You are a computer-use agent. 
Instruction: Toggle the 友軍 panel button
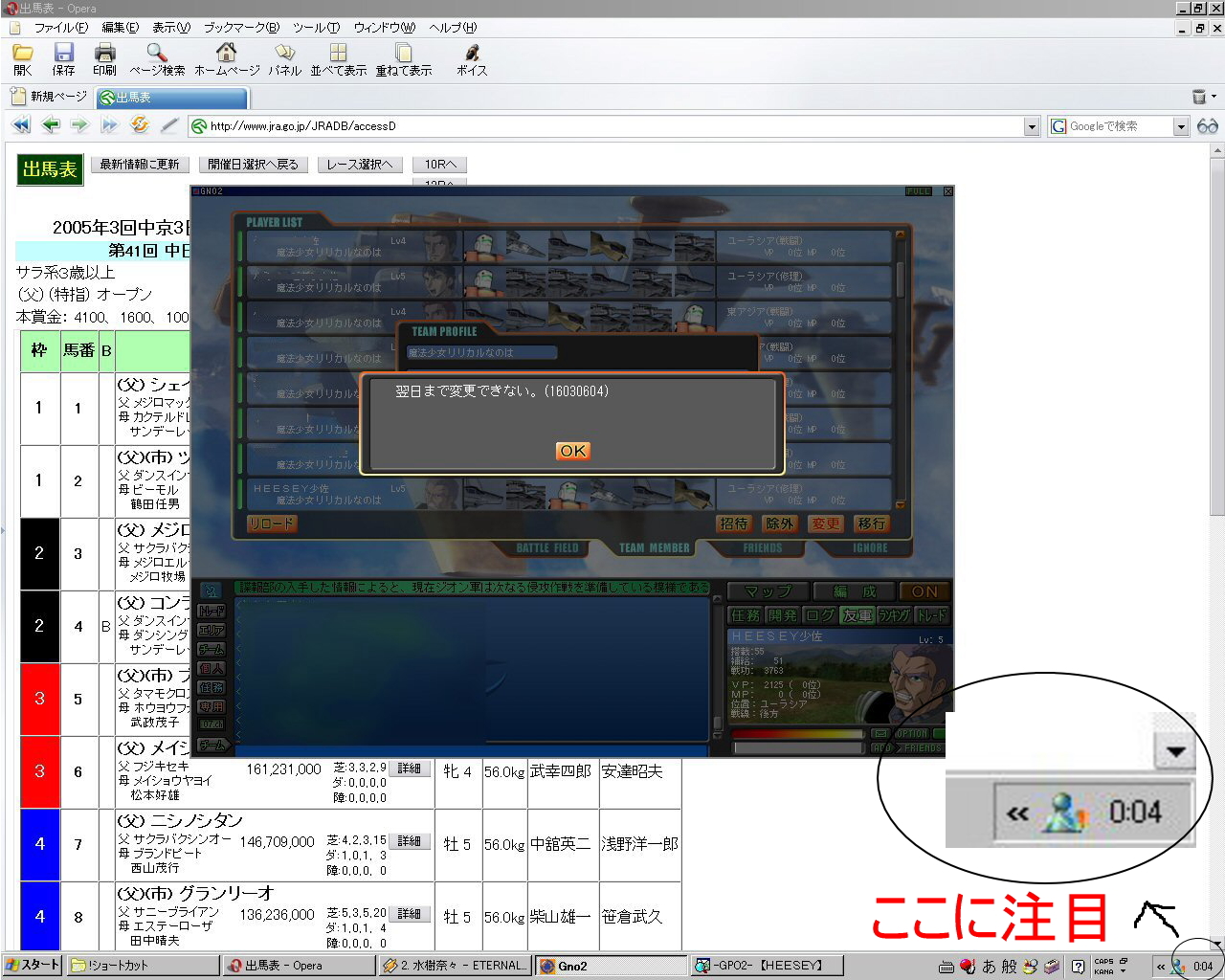click(x=857, y=615)
